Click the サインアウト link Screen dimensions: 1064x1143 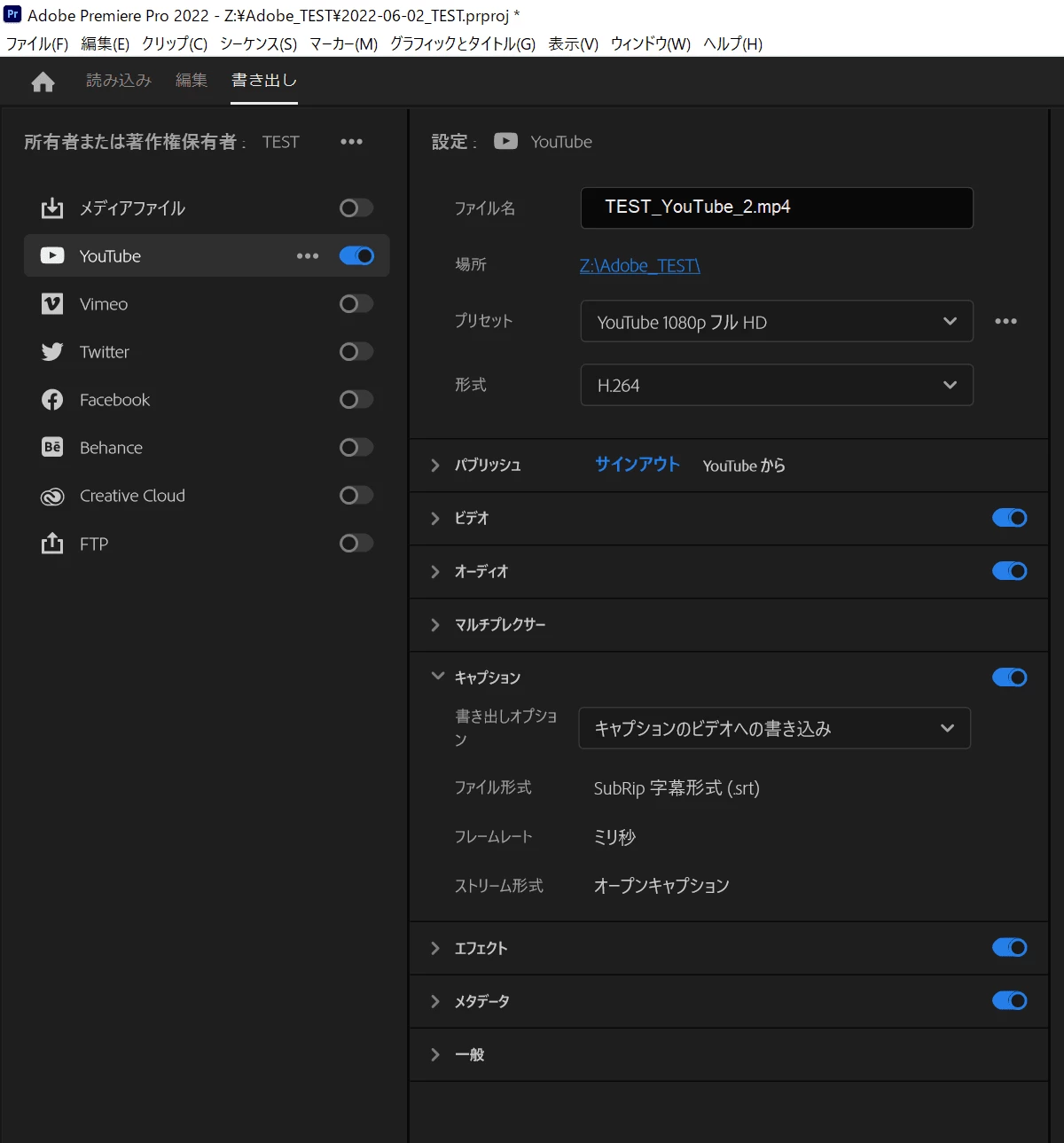click(637, 465)
